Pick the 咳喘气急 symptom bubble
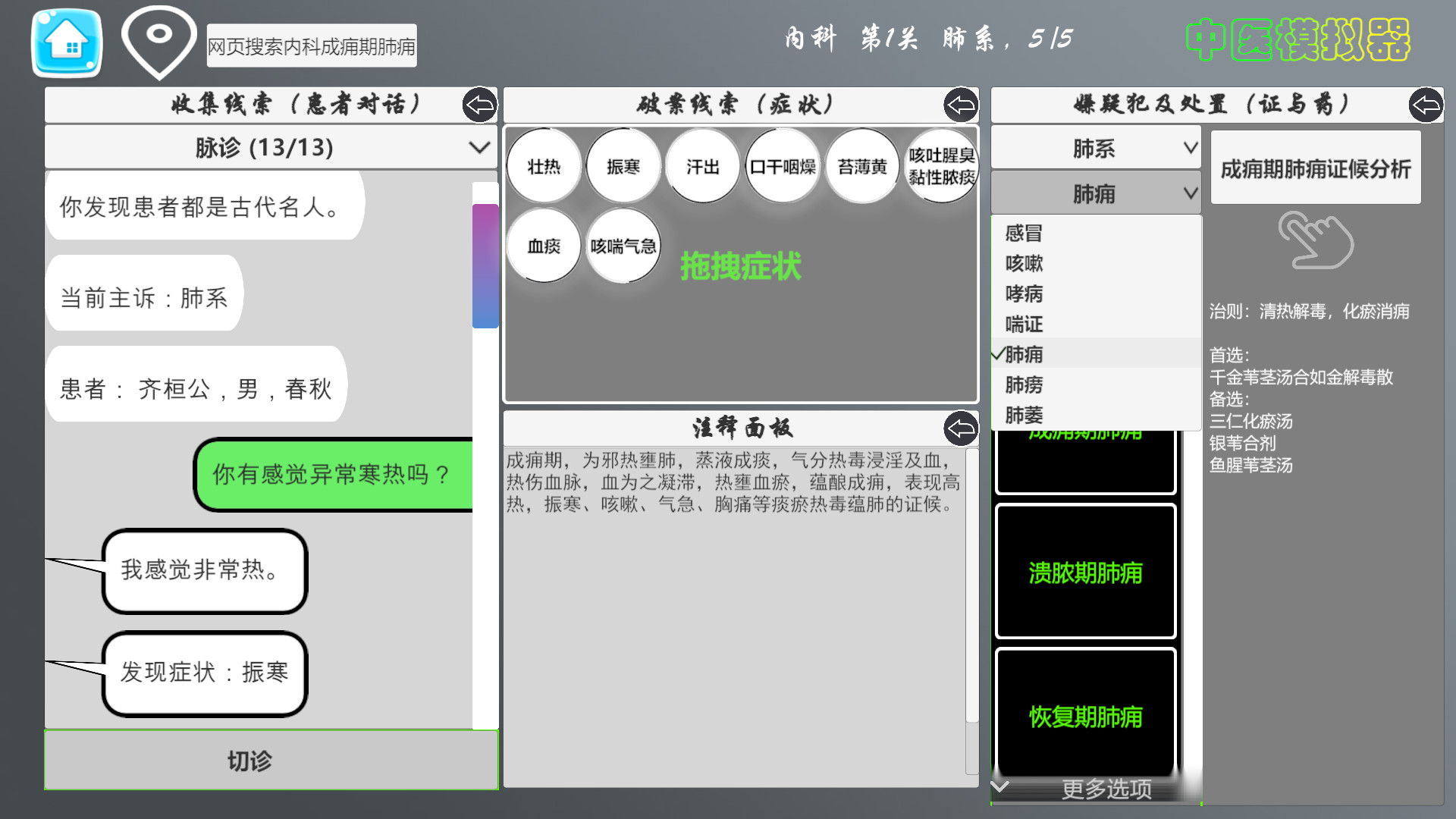Image resolution: width=1456 pixels, height=819 pixels. click(x=623, y=244)
